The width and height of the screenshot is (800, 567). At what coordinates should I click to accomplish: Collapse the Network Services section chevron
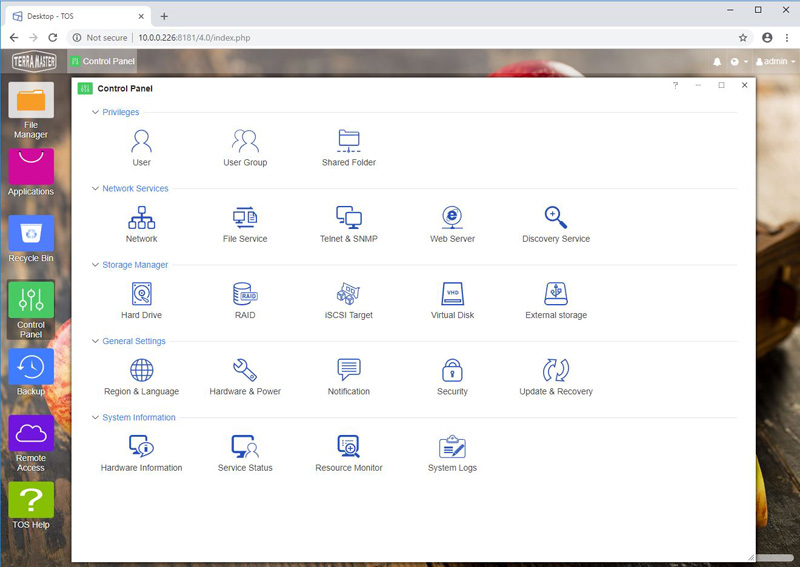click(95, 188)
